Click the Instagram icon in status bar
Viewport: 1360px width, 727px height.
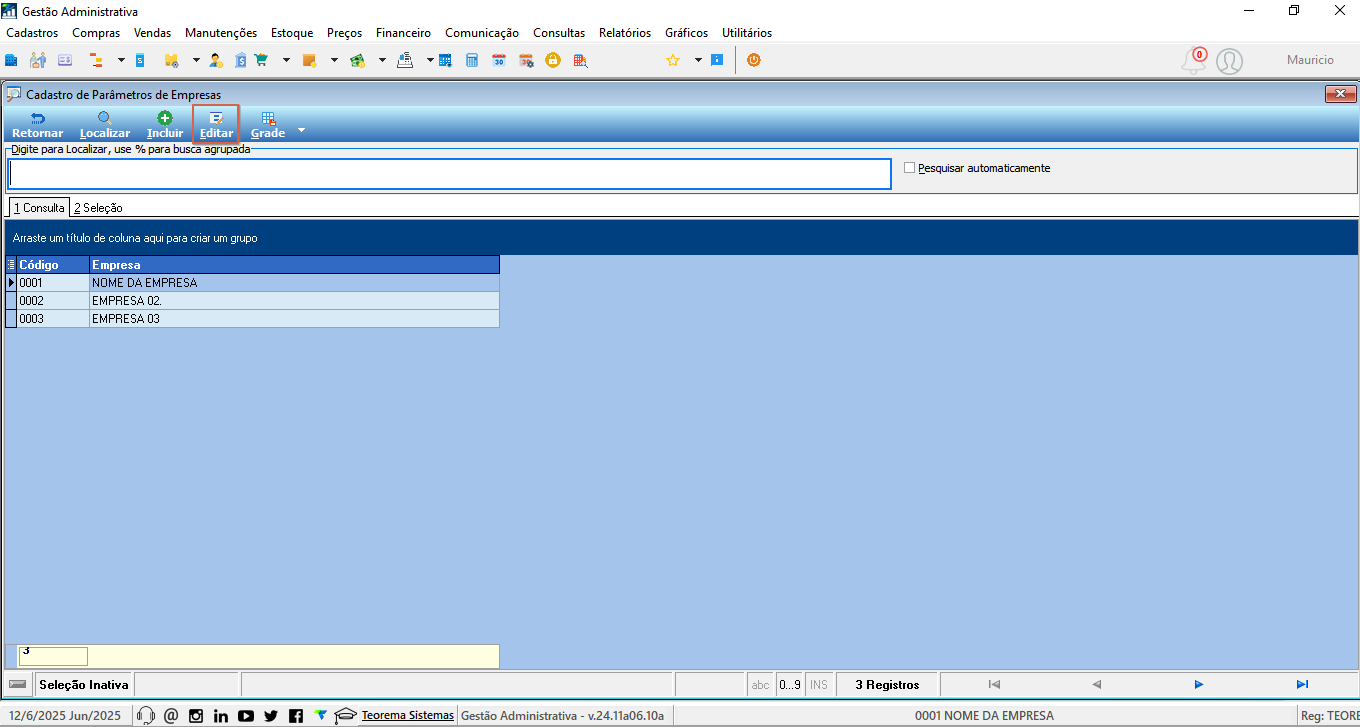point(196,715)
